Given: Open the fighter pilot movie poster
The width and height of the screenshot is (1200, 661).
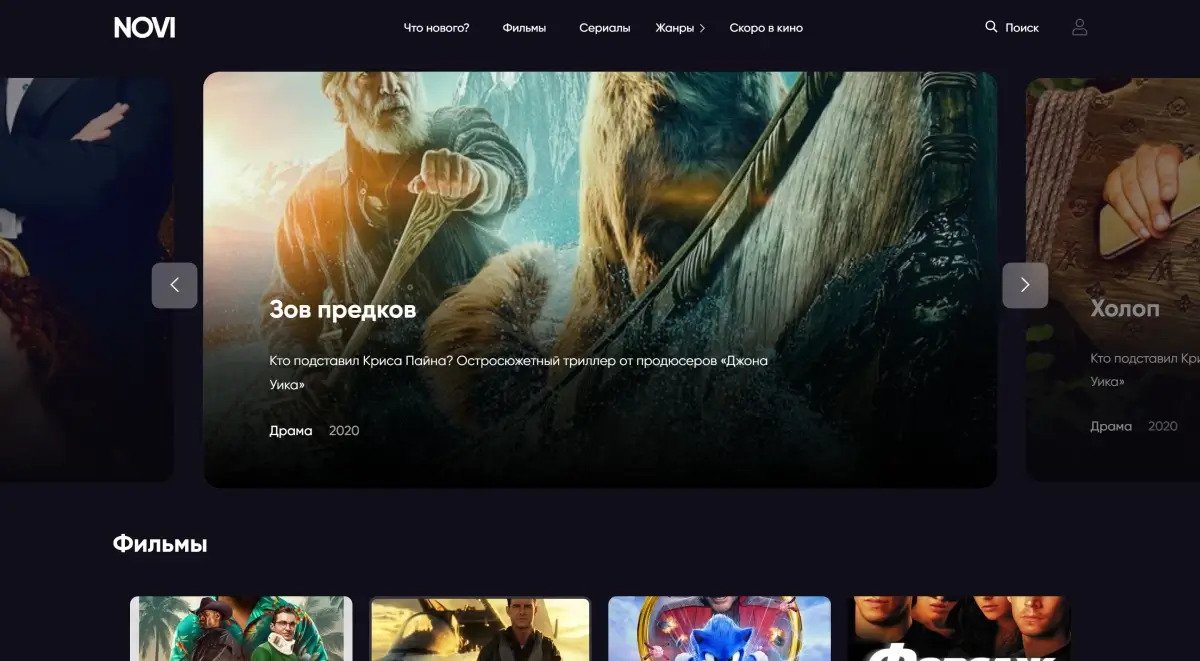Looking at the screenshot, I should coord(480,629).
